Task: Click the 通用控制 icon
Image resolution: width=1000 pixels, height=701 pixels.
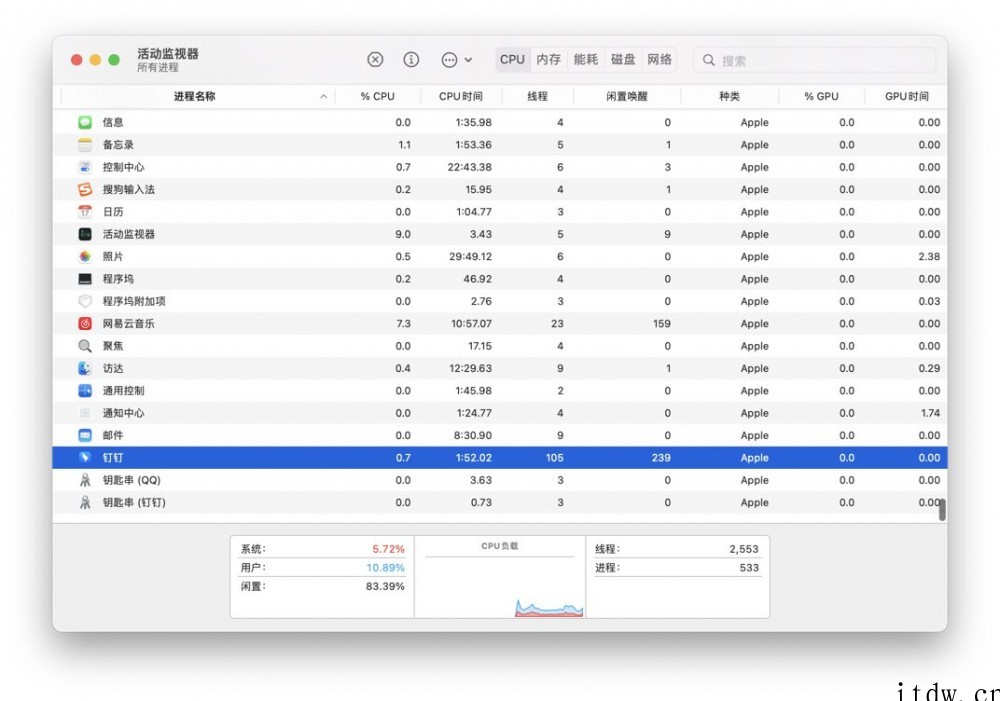Action: (x=85, y=390)
